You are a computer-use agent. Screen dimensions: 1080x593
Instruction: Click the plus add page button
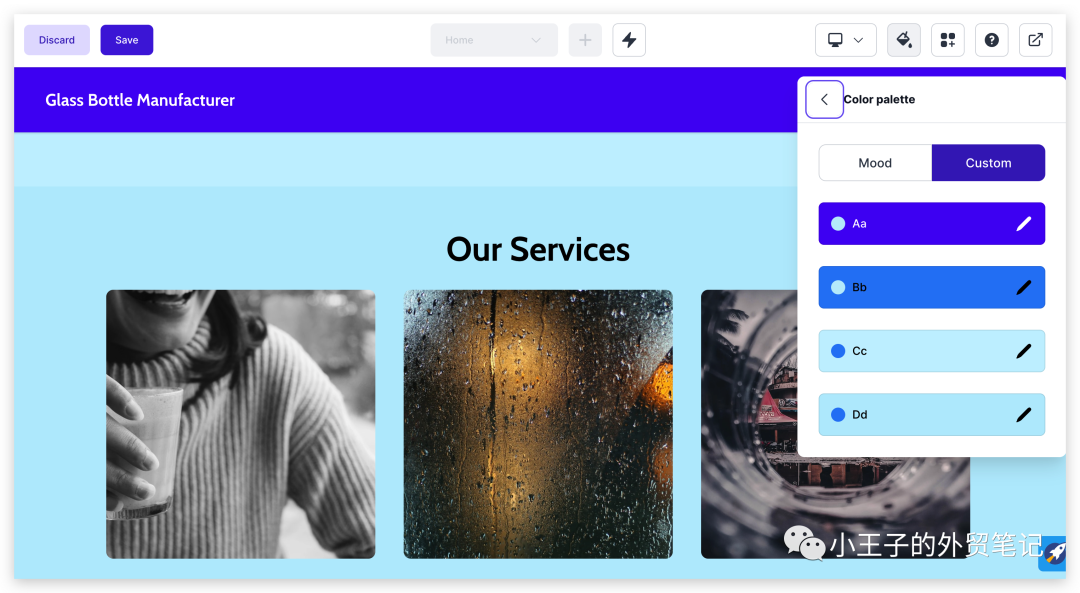[585, 40]
